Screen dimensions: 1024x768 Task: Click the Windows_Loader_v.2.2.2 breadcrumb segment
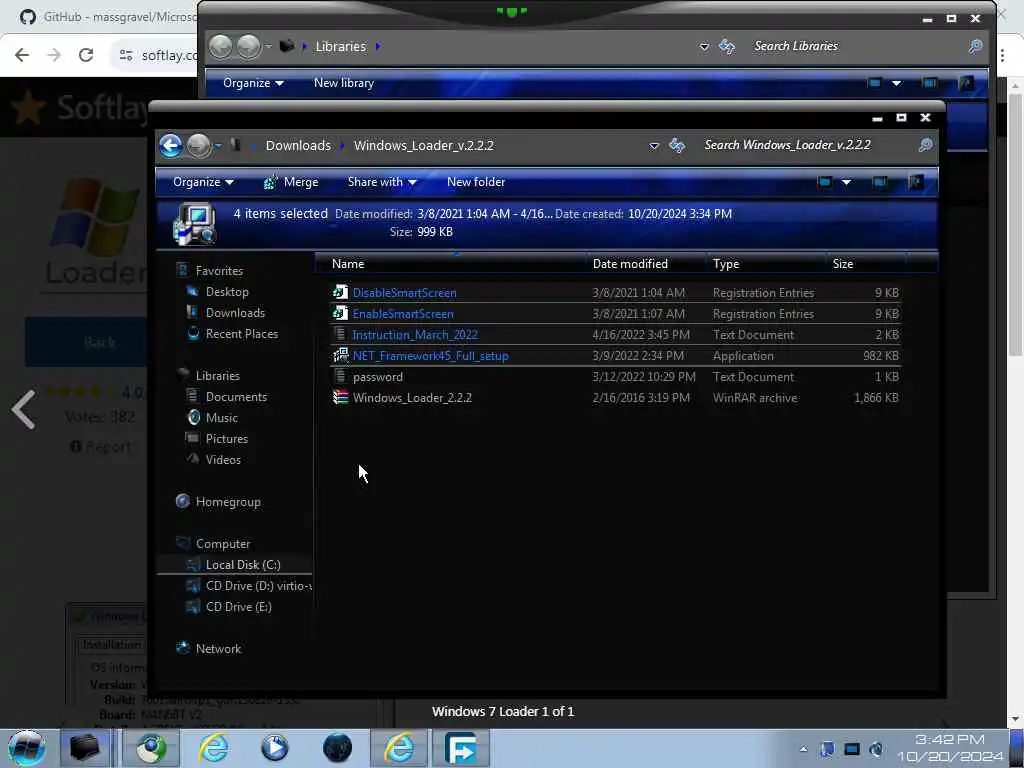tap(423, 145)
